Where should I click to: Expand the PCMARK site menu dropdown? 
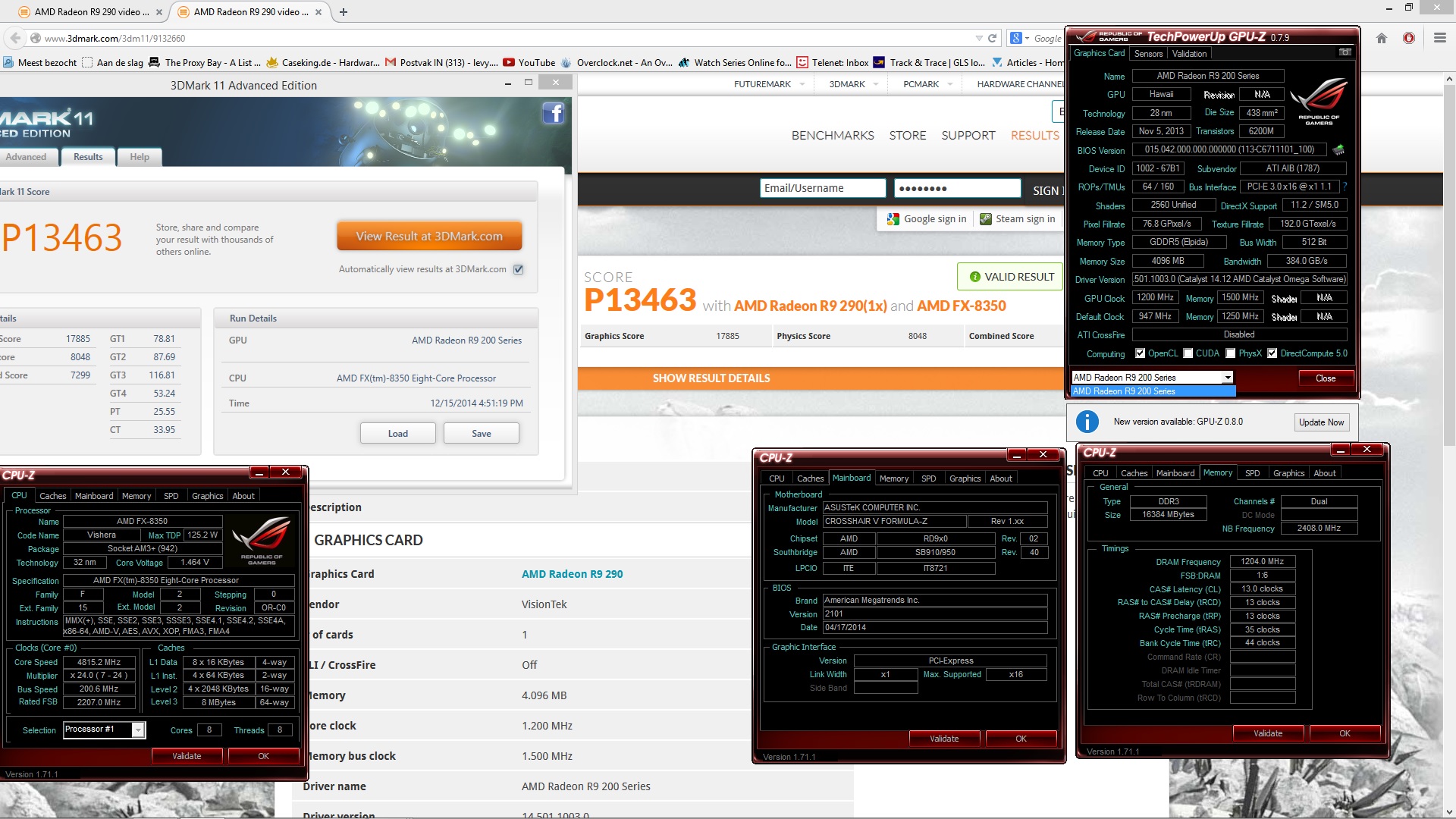949,84
